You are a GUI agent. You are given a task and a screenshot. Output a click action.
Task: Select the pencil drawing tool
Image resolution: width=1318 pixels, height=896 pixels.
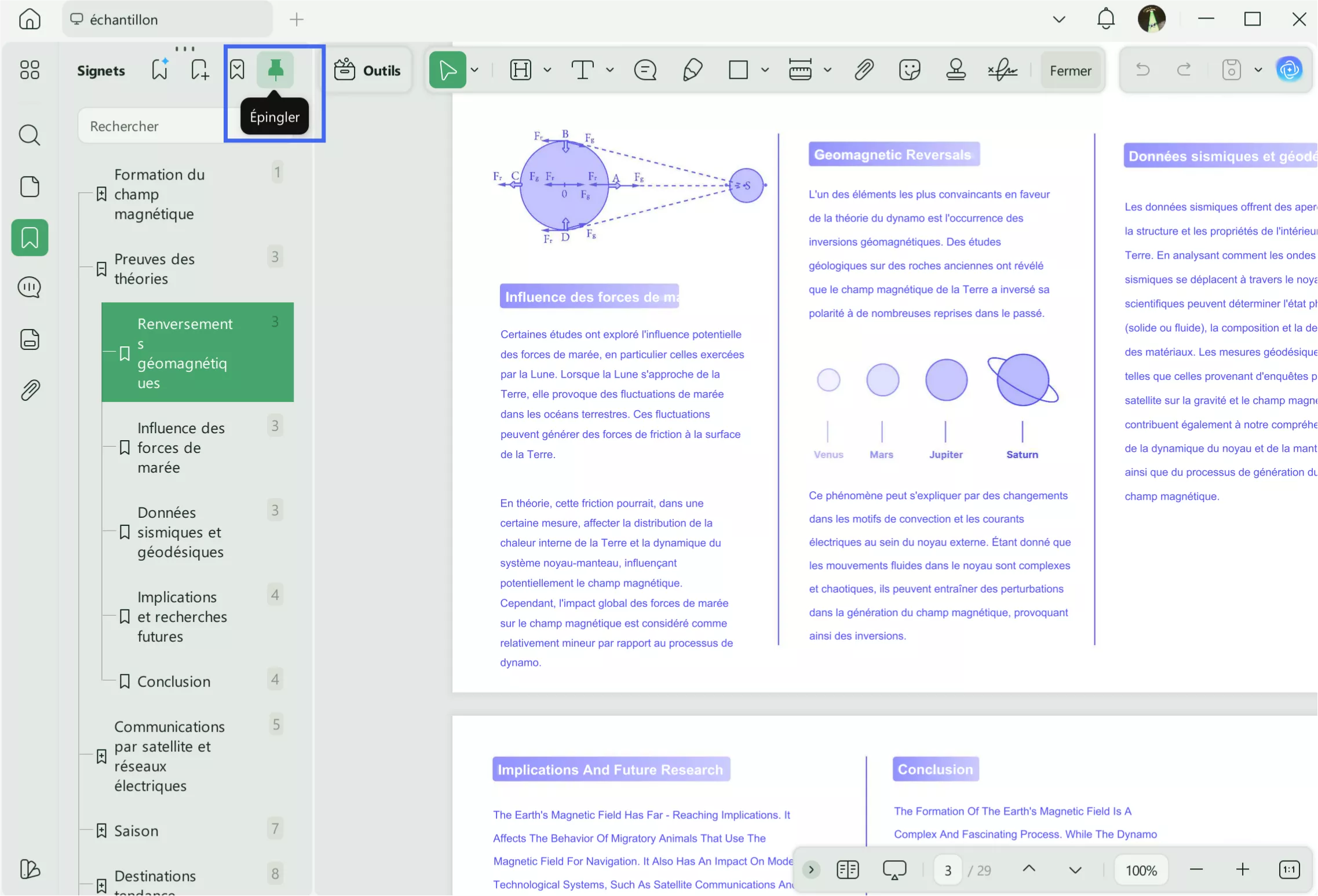coord(692,70)
